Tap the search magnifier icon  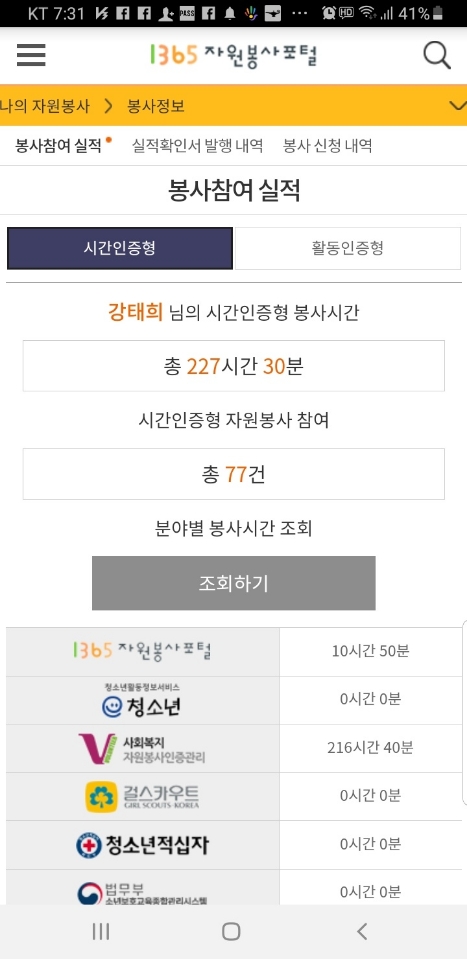point(437,56)
